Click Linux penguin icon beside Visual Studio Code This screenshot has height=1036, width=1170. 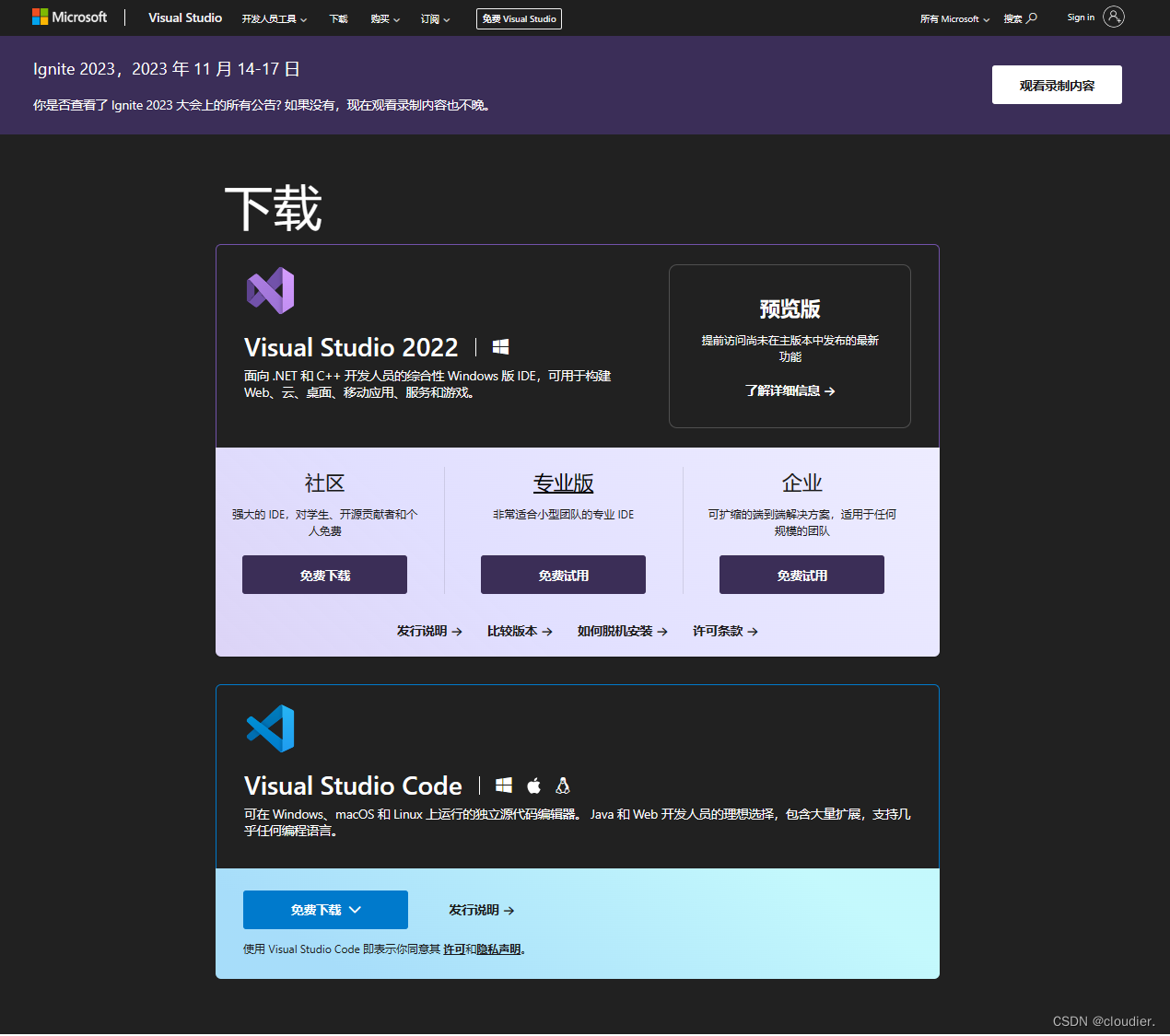[563, 786]
